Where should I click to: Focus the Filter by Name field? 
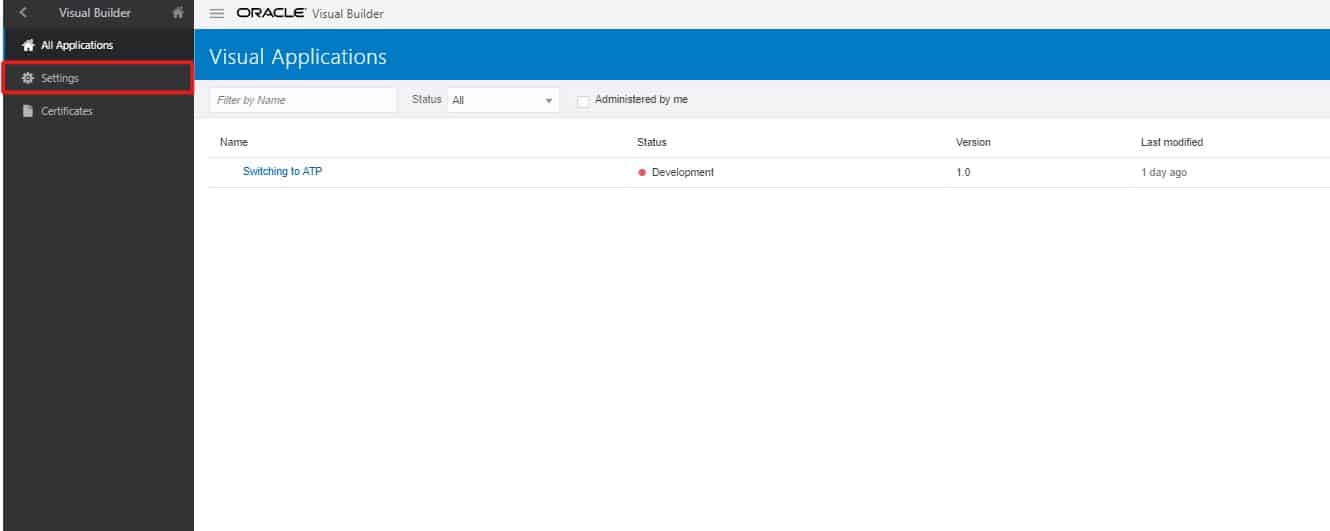click(x=303, y=100)
